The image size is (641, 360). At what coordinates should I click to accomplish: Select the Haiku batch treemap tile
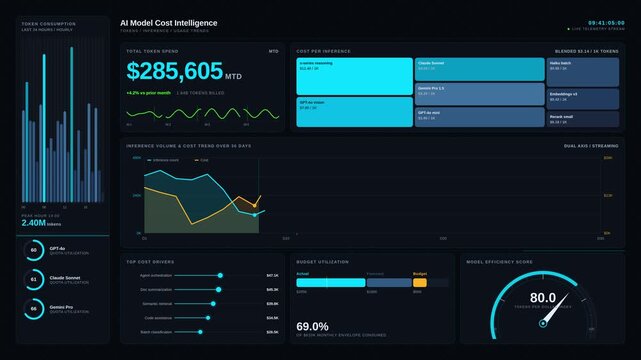(x=583, y=72)
